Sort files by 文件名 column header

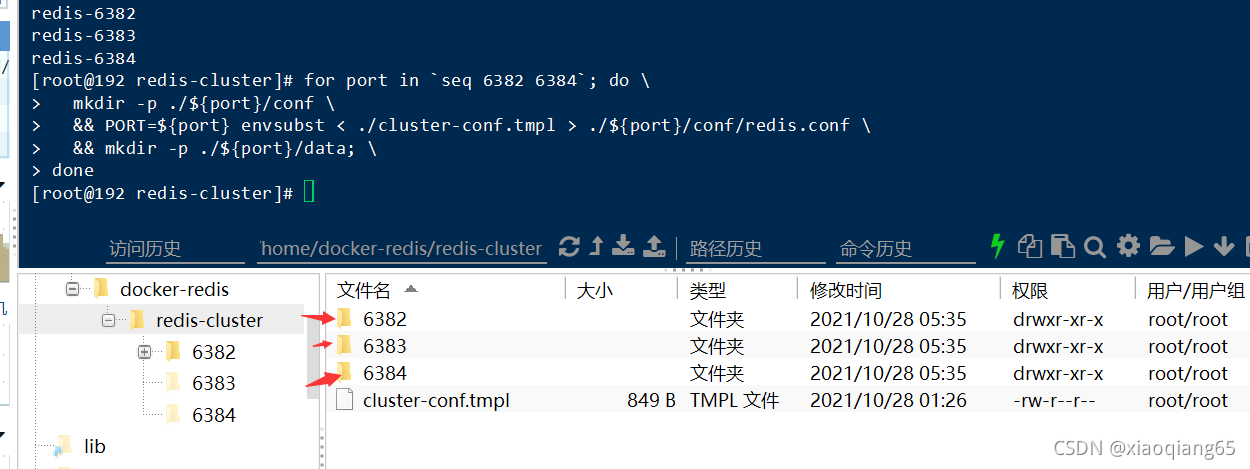point(364,290)
